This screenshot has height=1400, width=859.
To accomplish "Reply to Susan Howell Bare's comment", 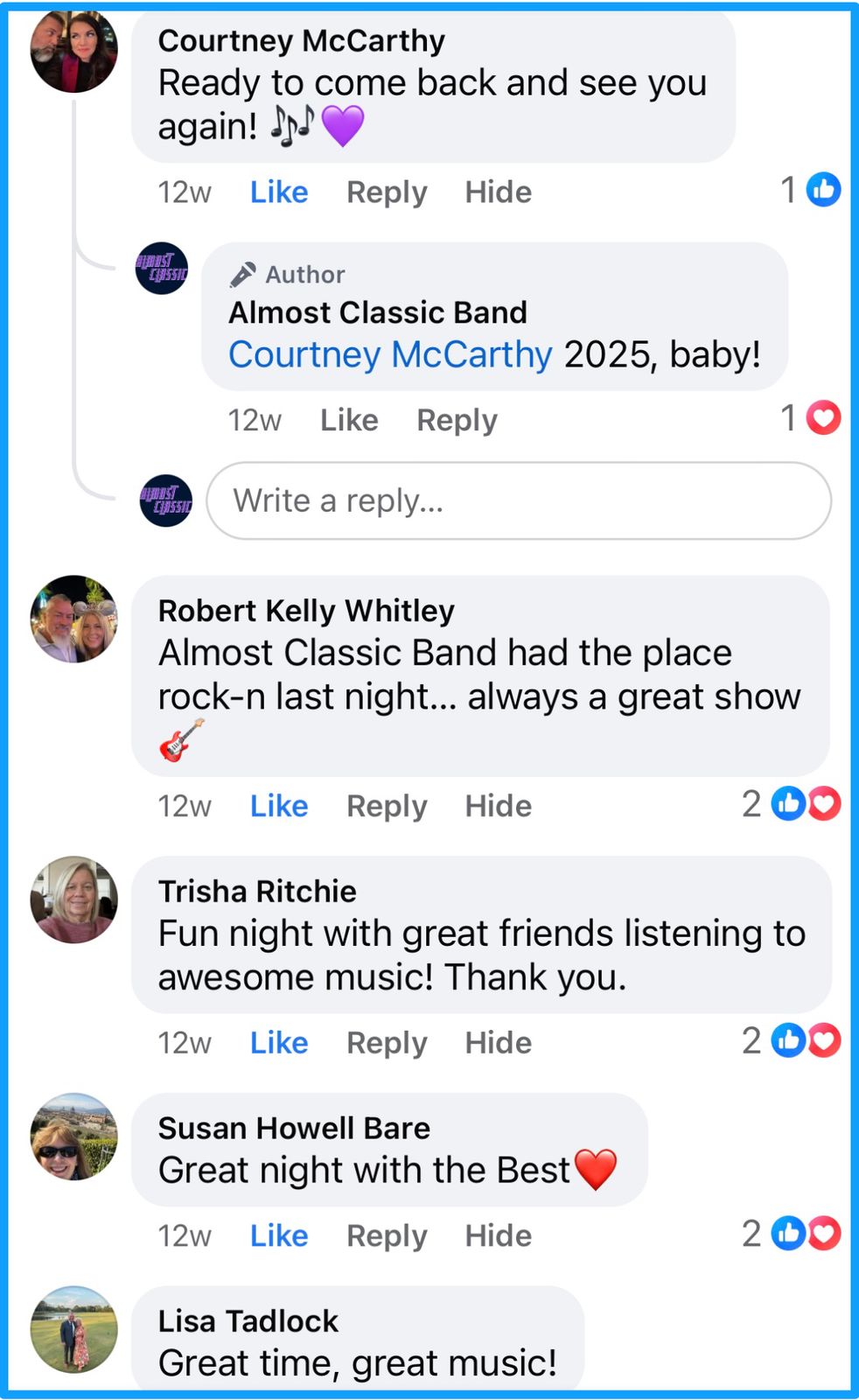I will pyautogui.click(x=387, y=1236).
